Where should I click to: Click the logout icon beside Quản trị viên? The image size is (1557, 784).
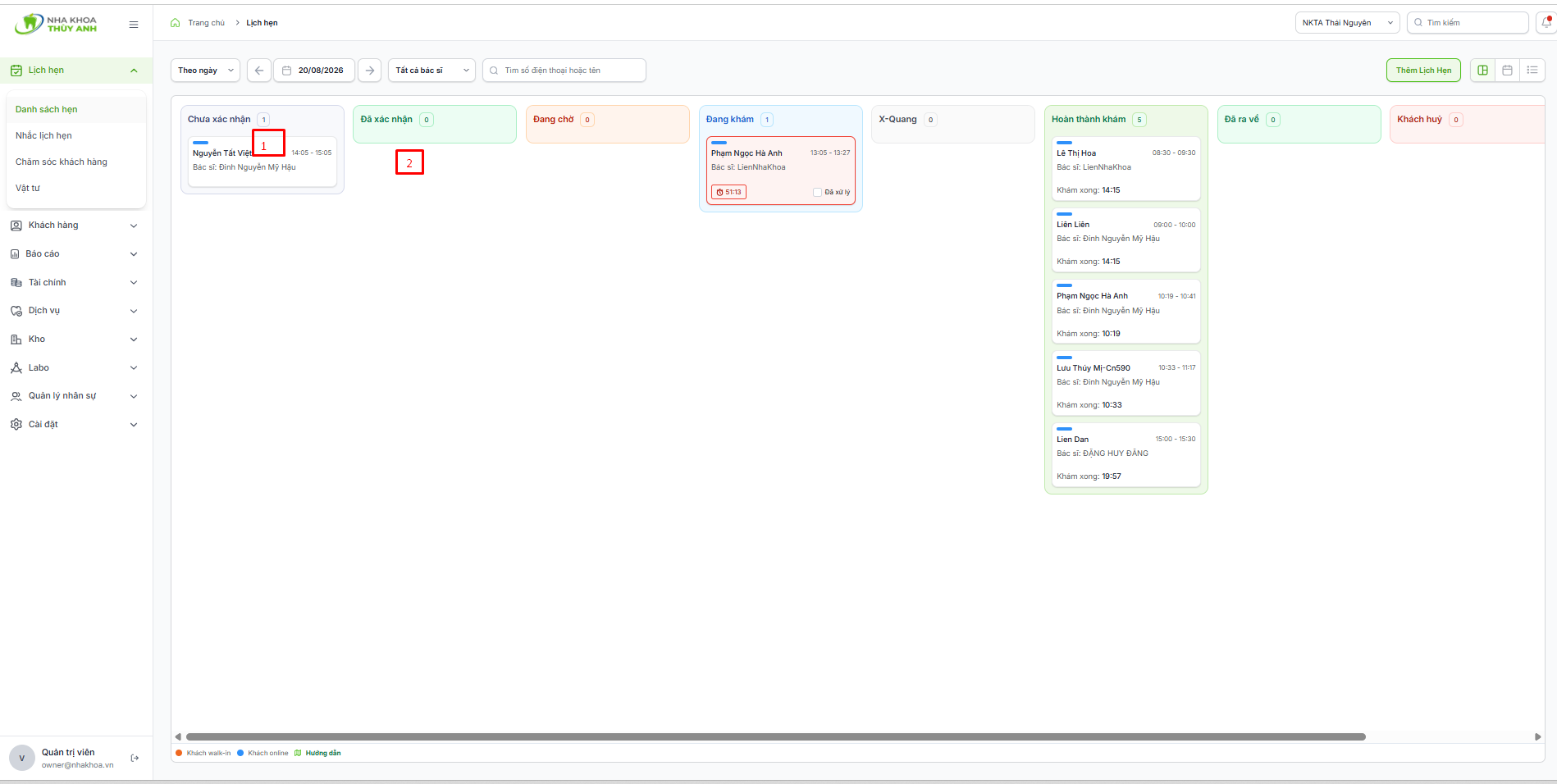click(x=135, y=758)
